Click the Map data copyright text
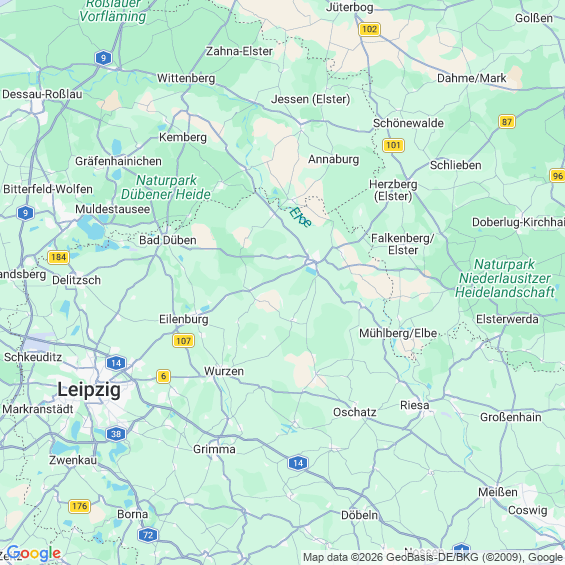 [x=433, y=557]
